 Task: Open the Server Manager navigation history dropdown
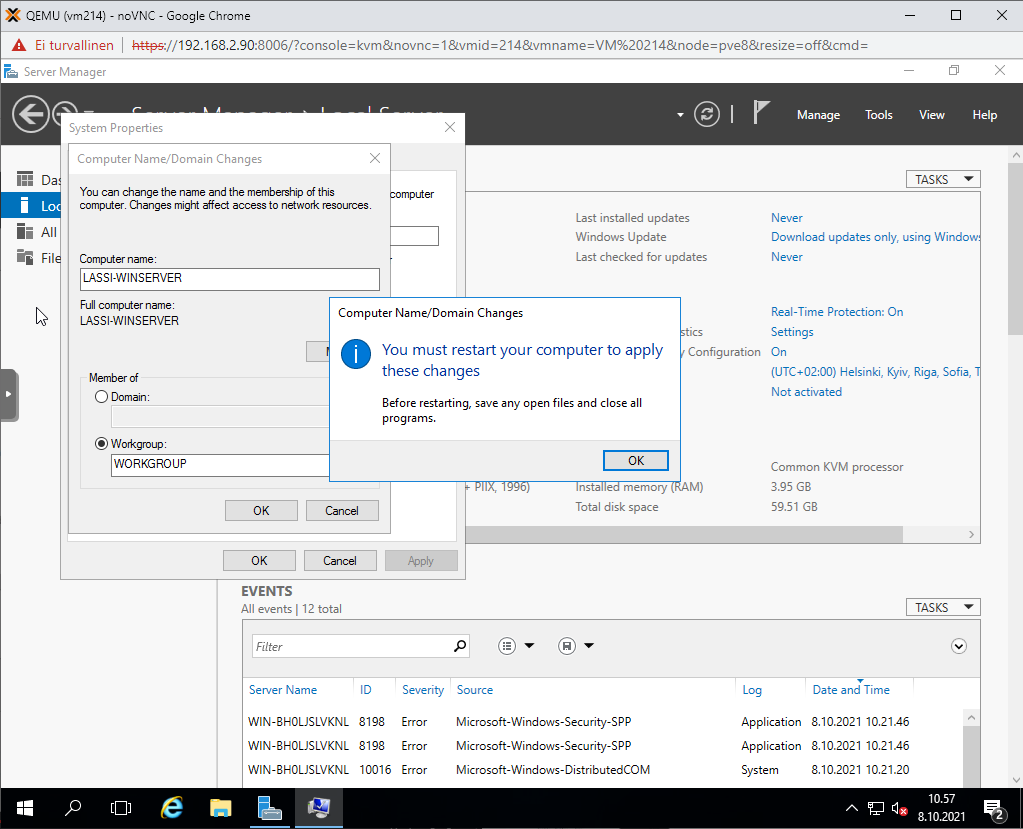tap(680, 115)
